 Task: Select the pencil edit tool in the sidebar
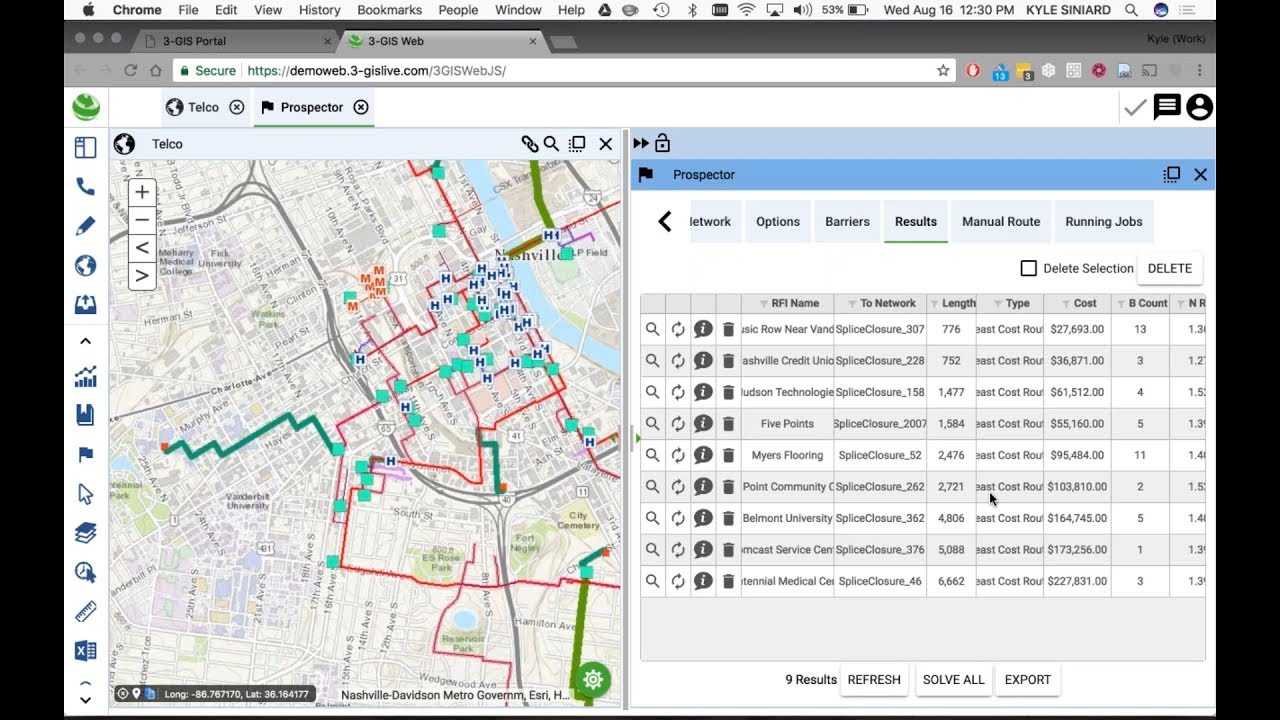click(85, 226)
